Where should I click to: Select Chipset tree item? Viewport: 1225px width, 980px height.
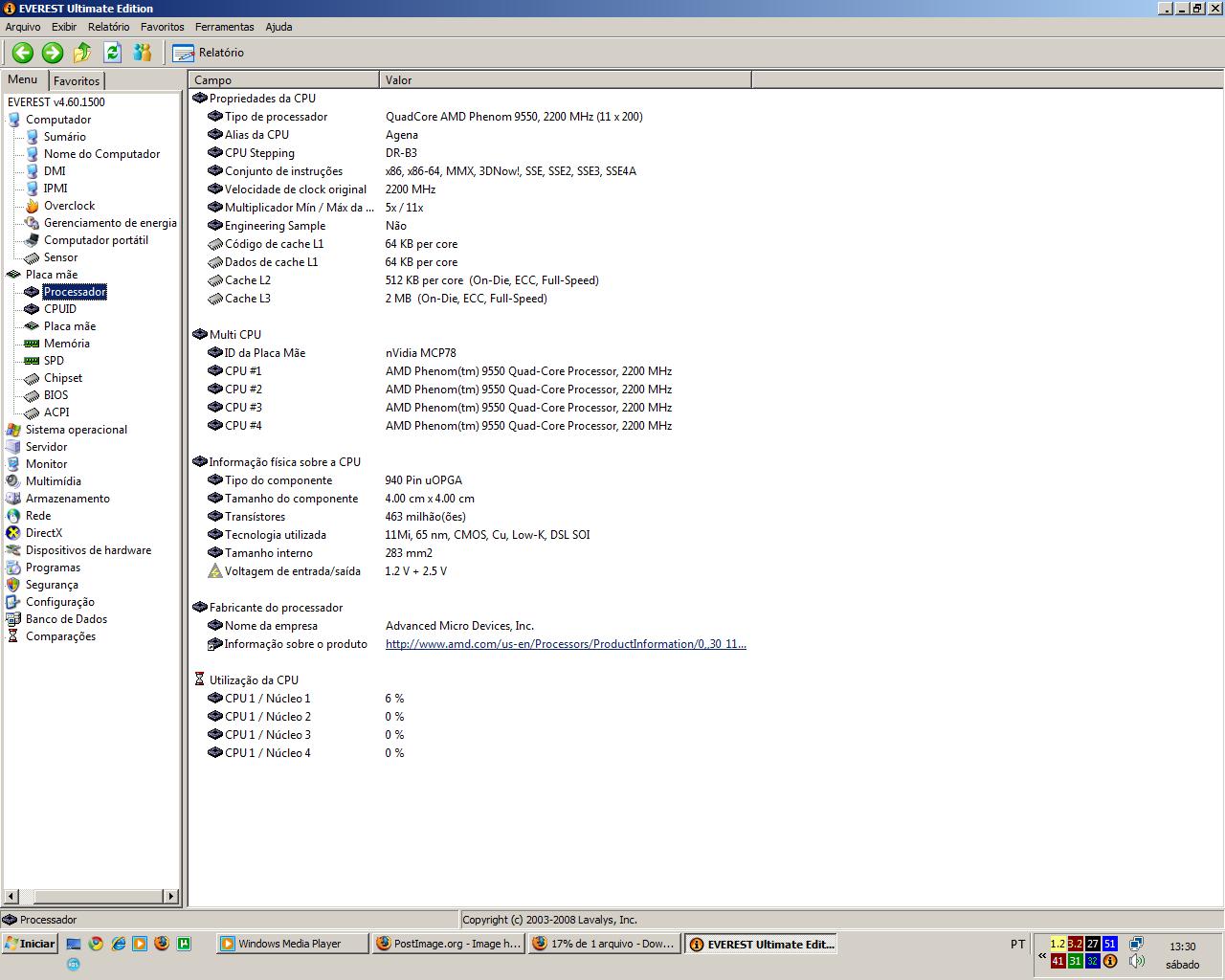pos(63,378)
